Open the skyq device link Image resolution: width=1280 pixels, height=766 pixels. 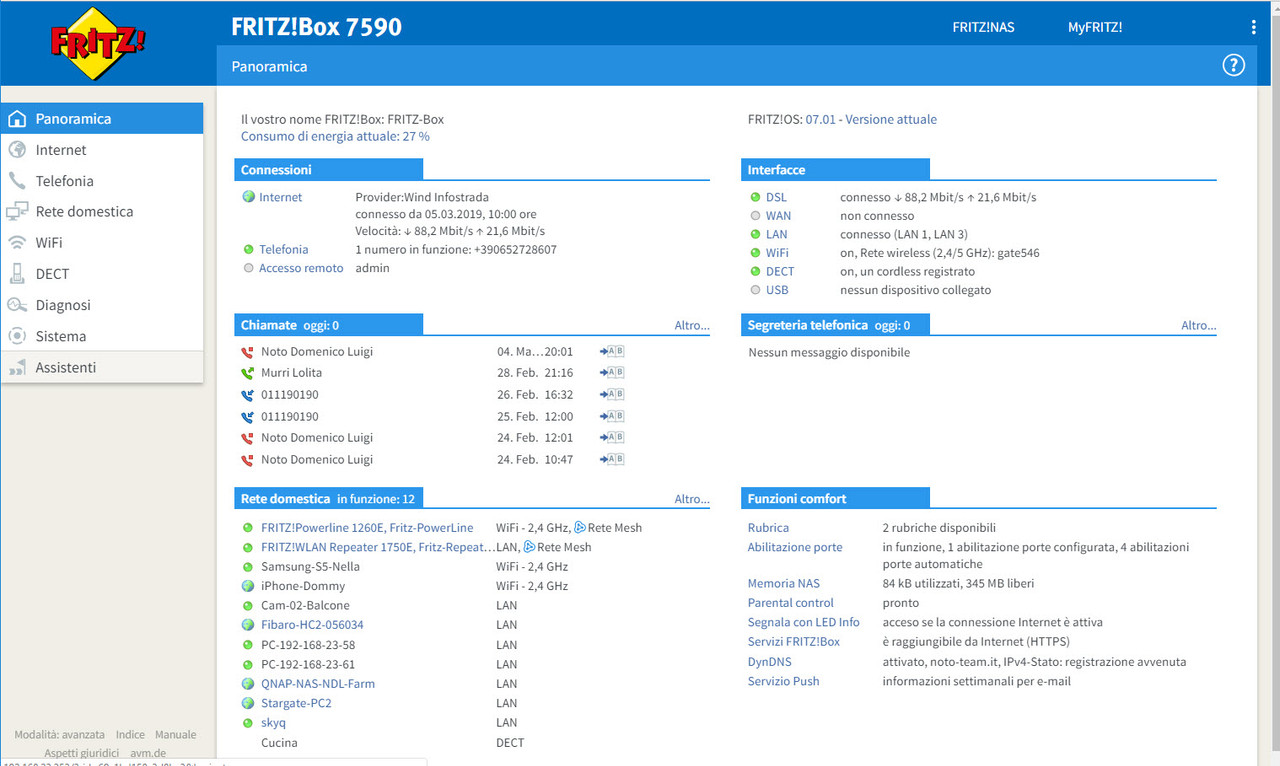(273, 722)
